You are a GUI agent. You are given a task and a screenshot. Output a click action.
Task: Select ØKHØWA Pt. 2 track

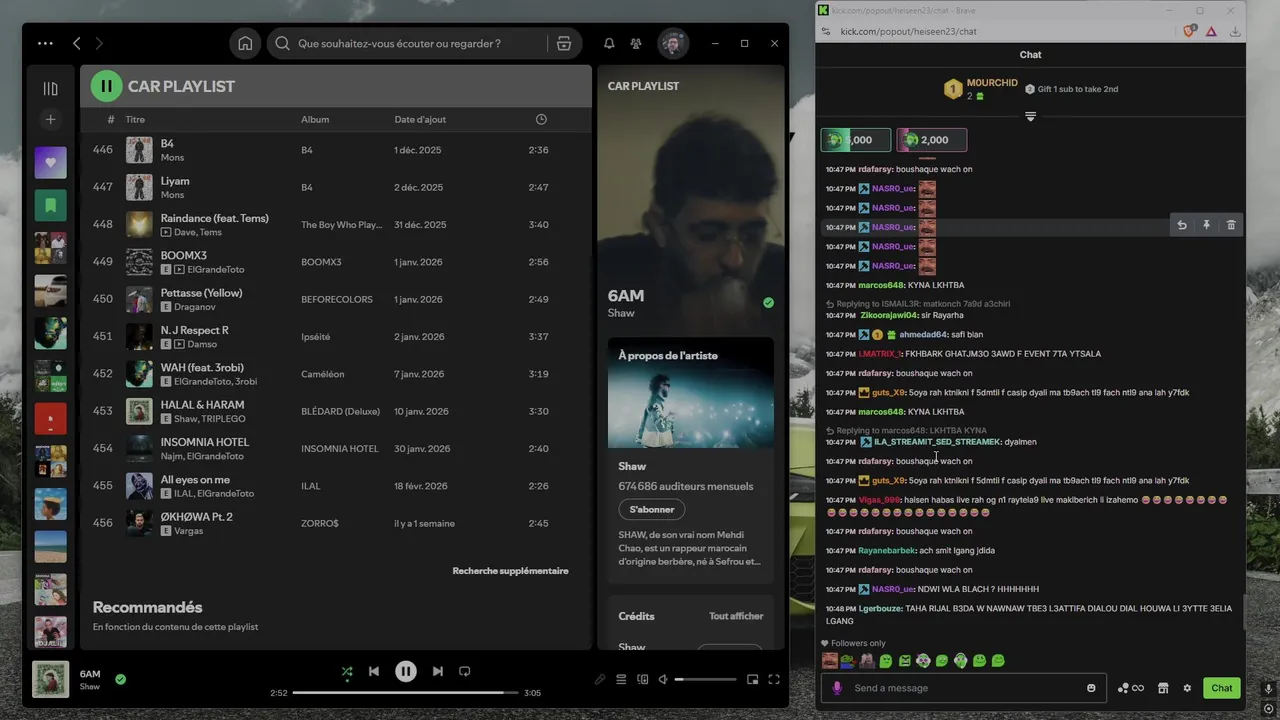pos(336,523)
